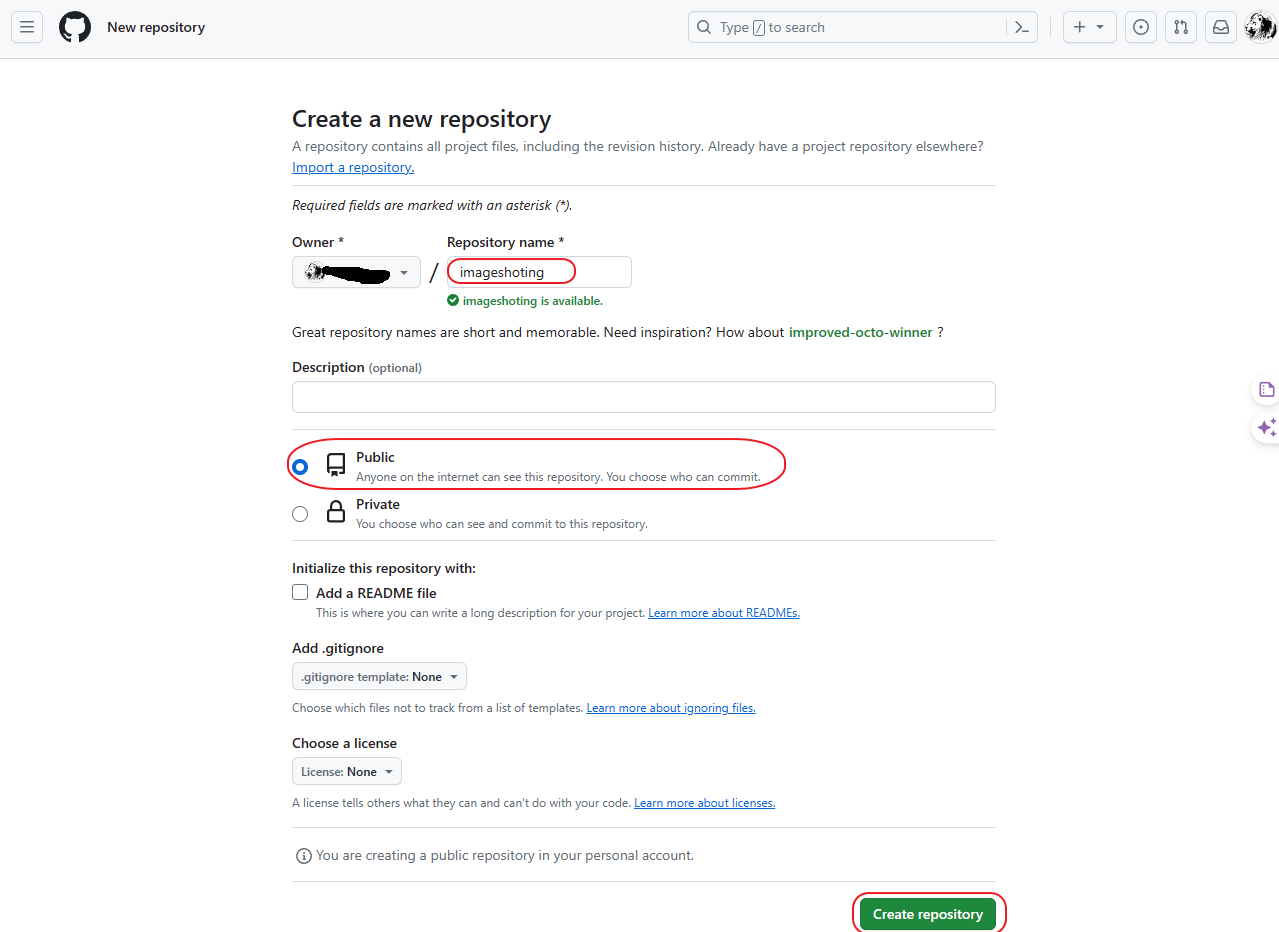This screenshot has height=932, width=1279.
Task: Follow the Import a repository link
Action: coord(353,167)
